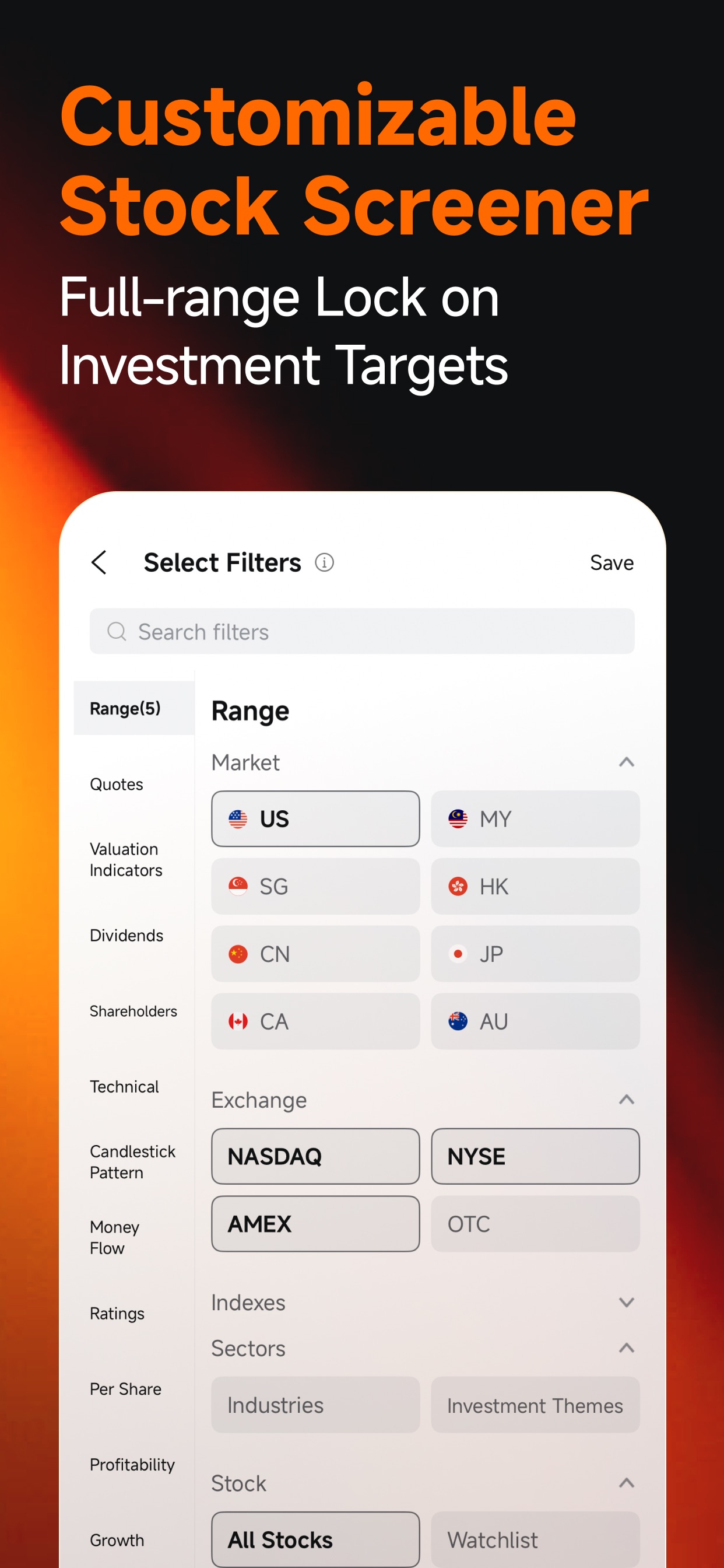This screenshot has height=1568, width=724.
Task: Open info icon next to Select Filters
Action: 324,562
